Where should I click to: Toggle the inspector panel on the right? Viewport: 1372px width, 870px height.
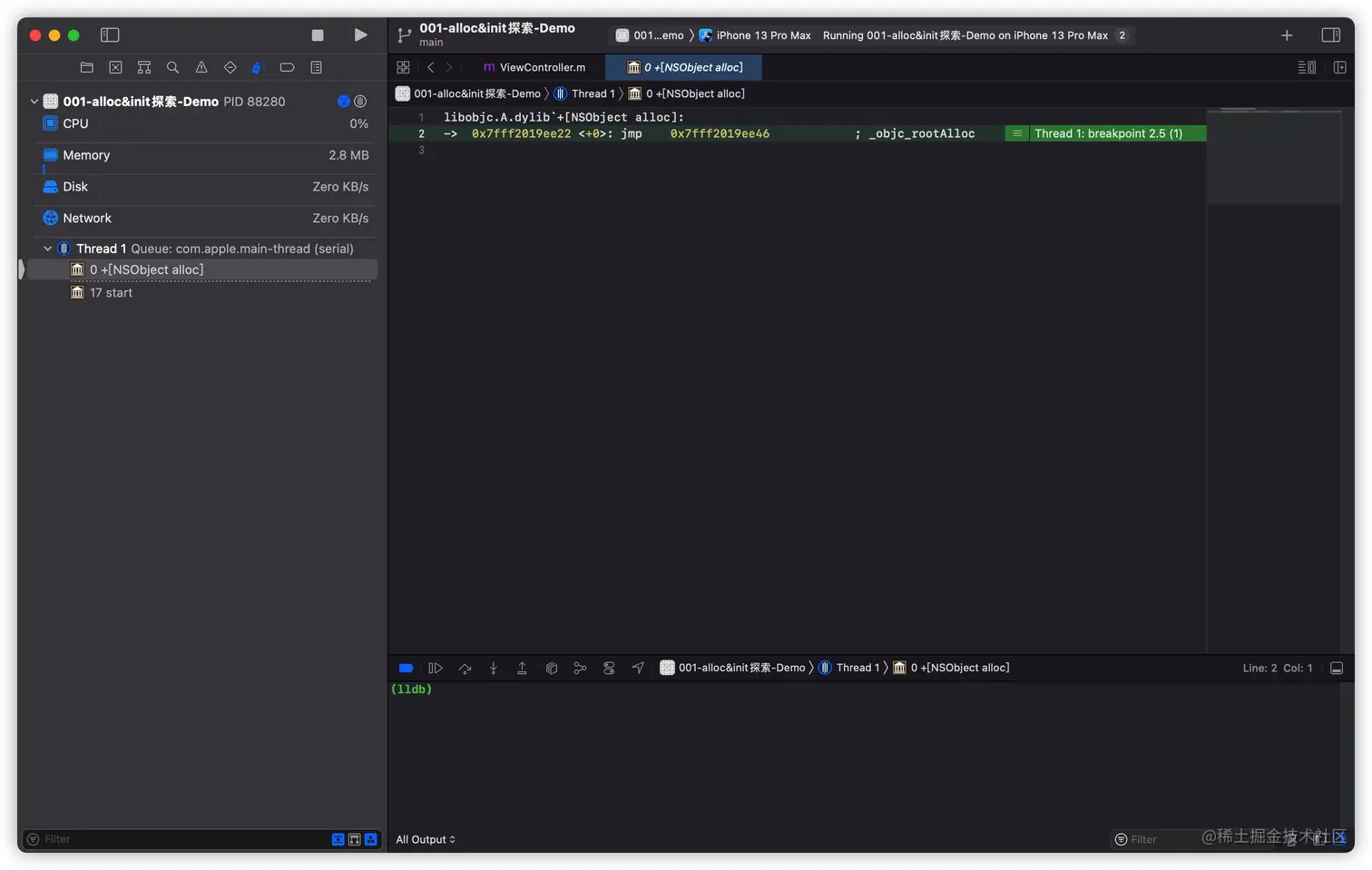coord(1330,34)
